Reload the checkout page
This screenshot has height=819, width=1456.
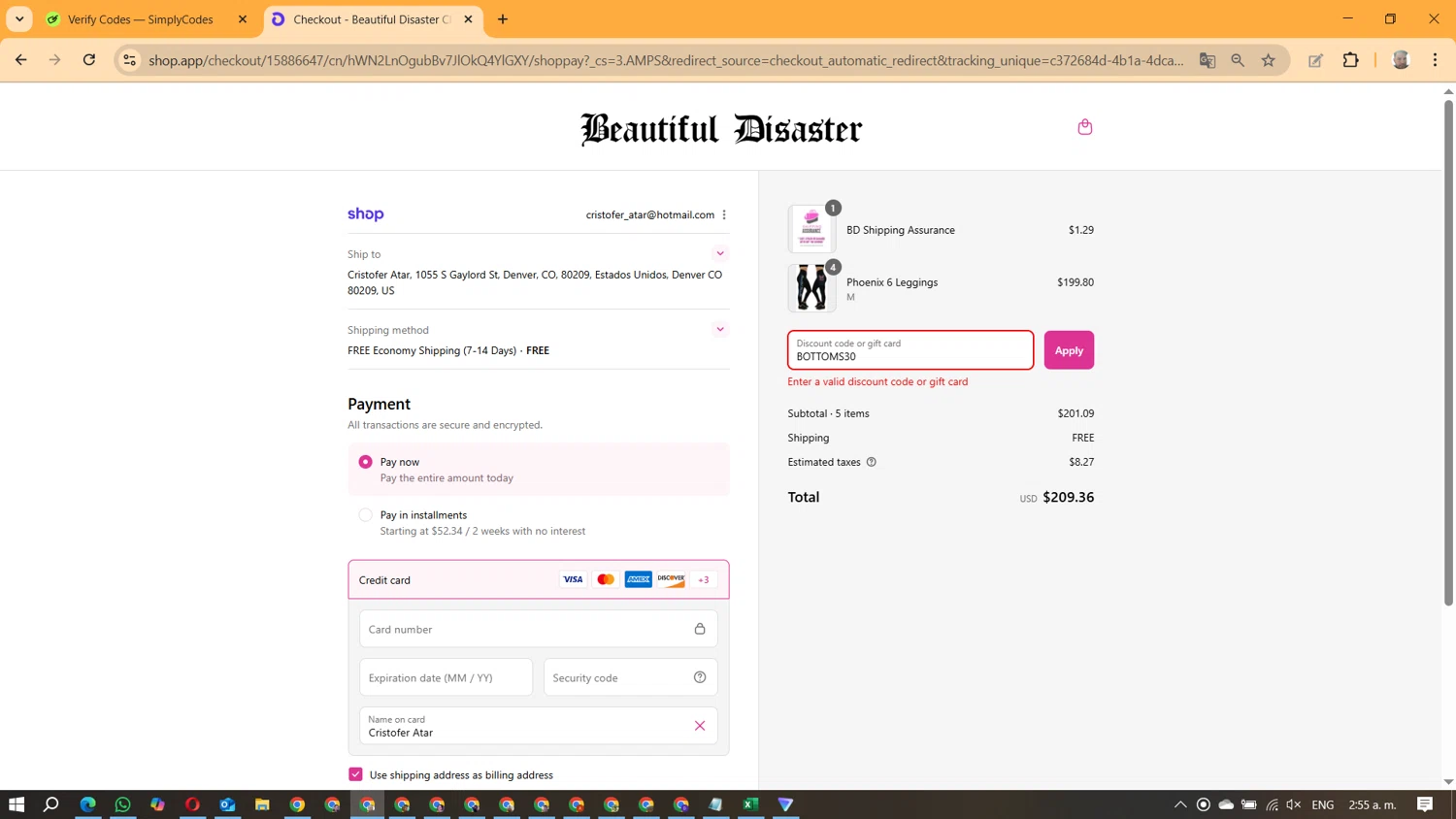coord(89,60)
